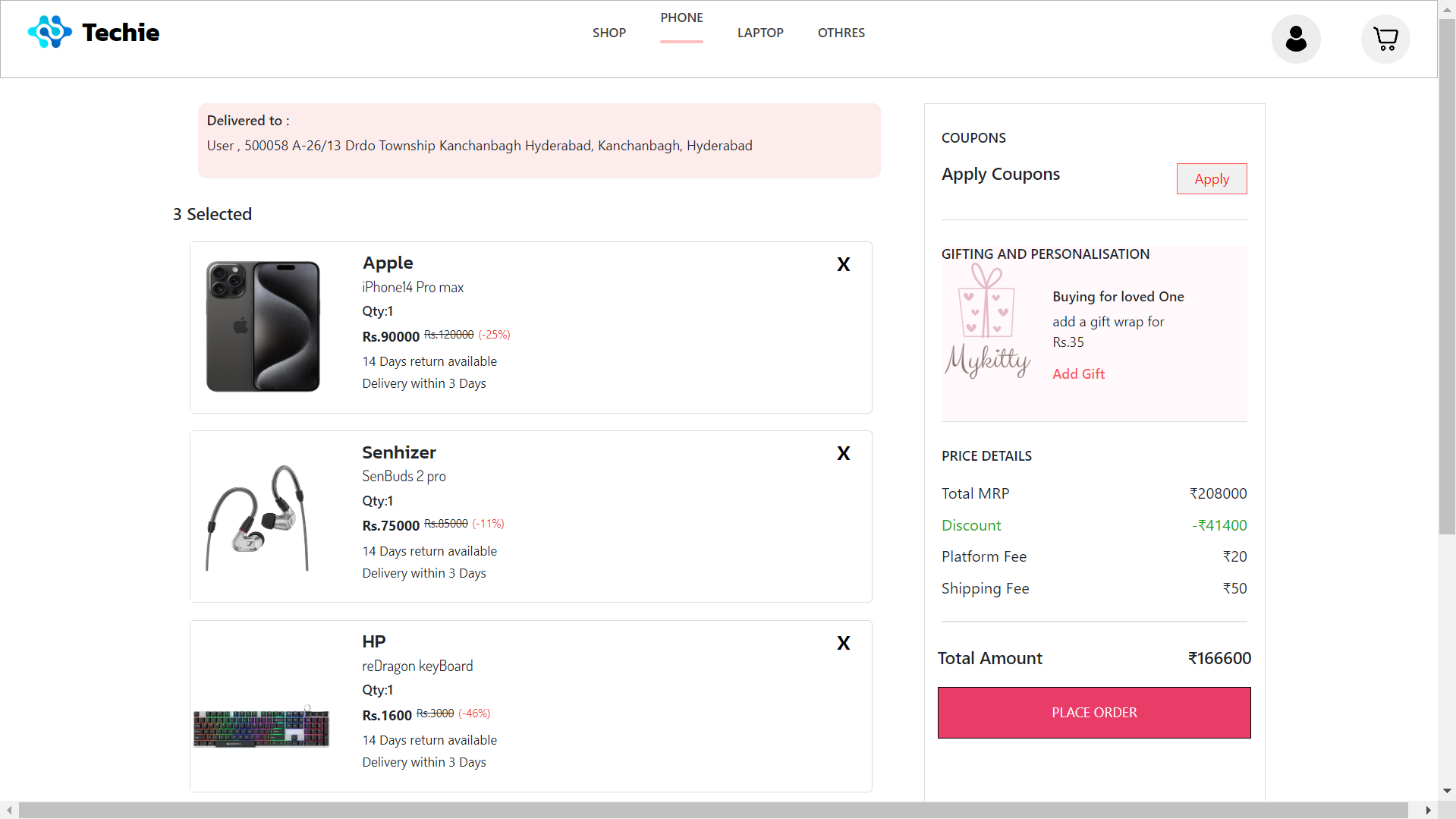The image size is (1456, 819).
Task: Click the Apple product title
Action: coord(388,263)
